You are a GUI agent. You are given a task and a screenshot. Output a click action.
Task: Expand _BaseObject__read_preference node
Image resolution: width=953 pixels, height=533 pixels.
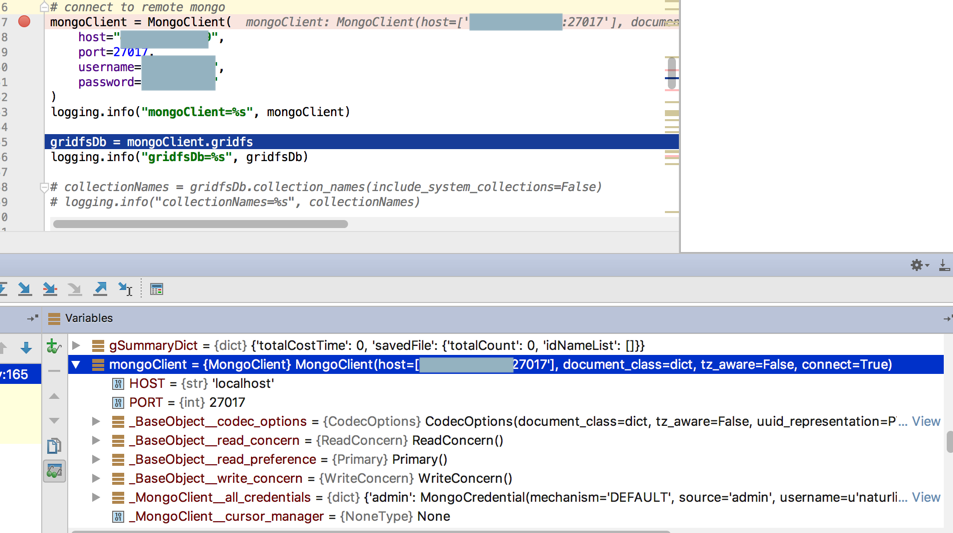[96, 459]
